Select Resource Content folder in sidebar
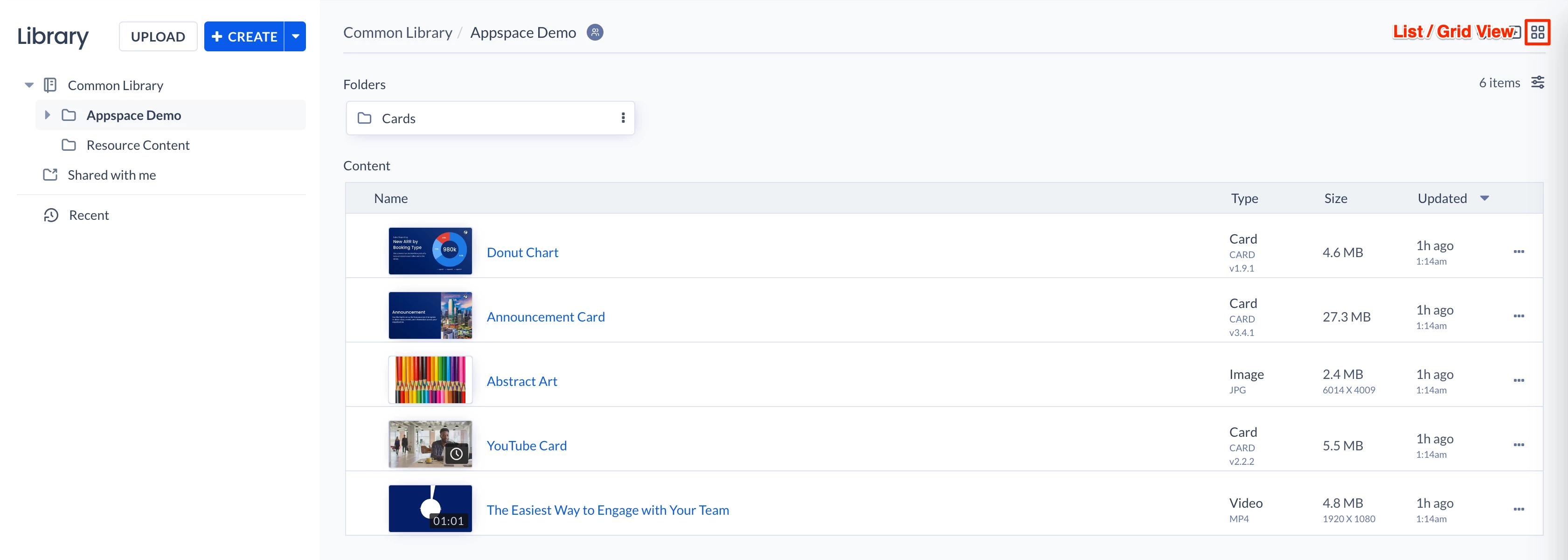Viewport: 1568px width, 560px height. [x=138, y=146]
